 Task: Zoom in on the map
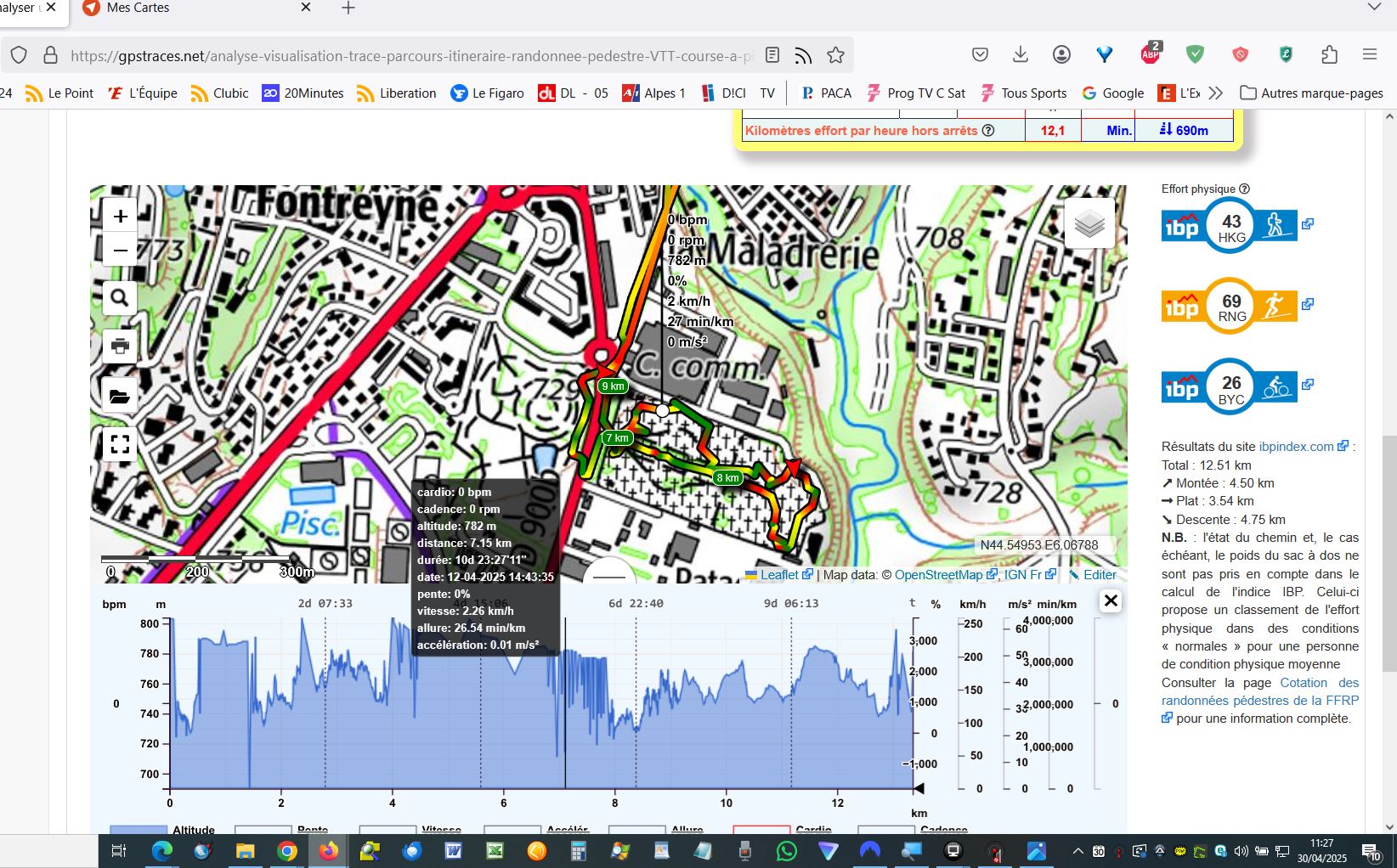120,217
